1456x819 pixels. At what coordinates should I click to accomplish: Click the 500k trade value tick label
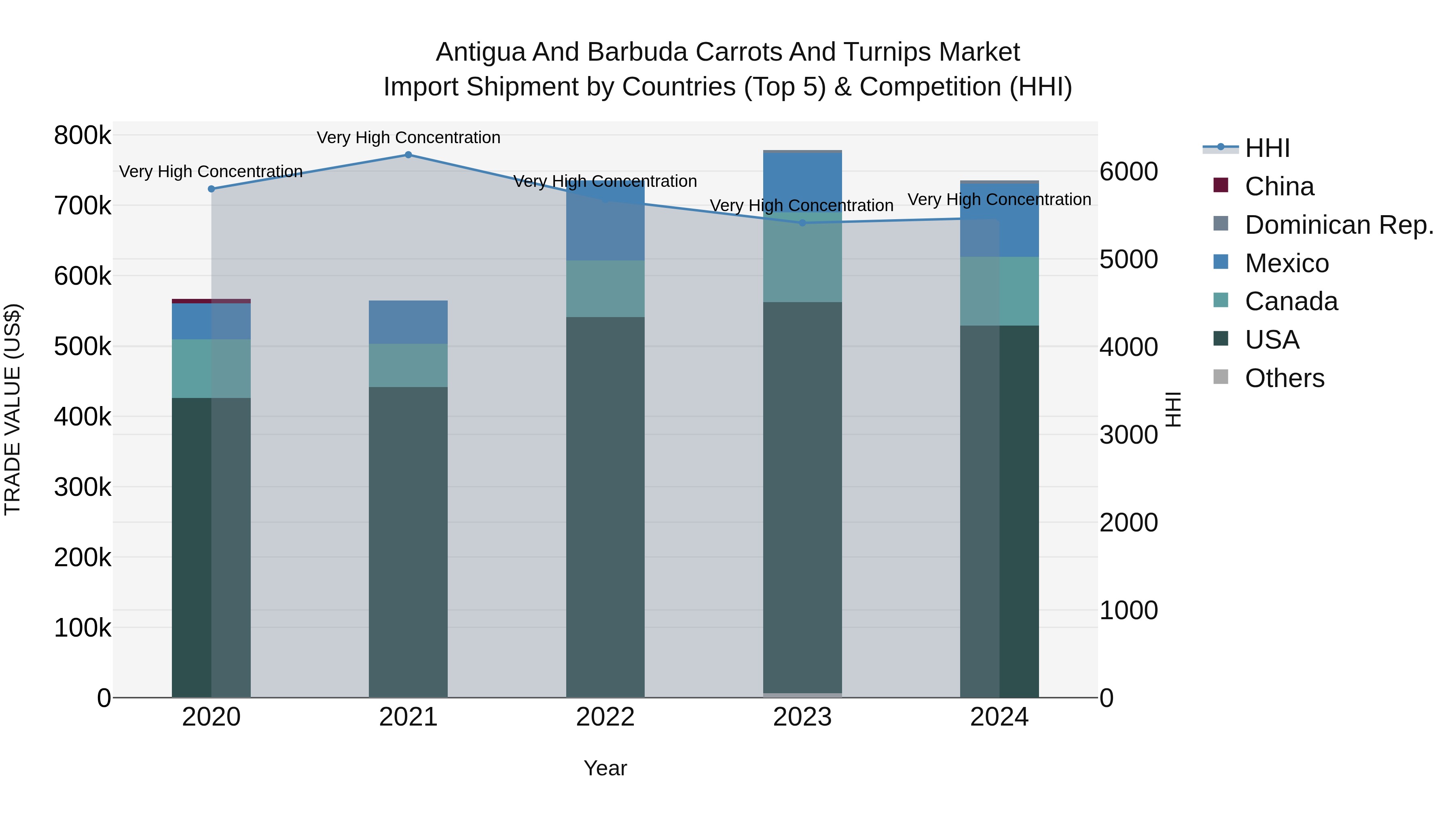coord(83,347)
